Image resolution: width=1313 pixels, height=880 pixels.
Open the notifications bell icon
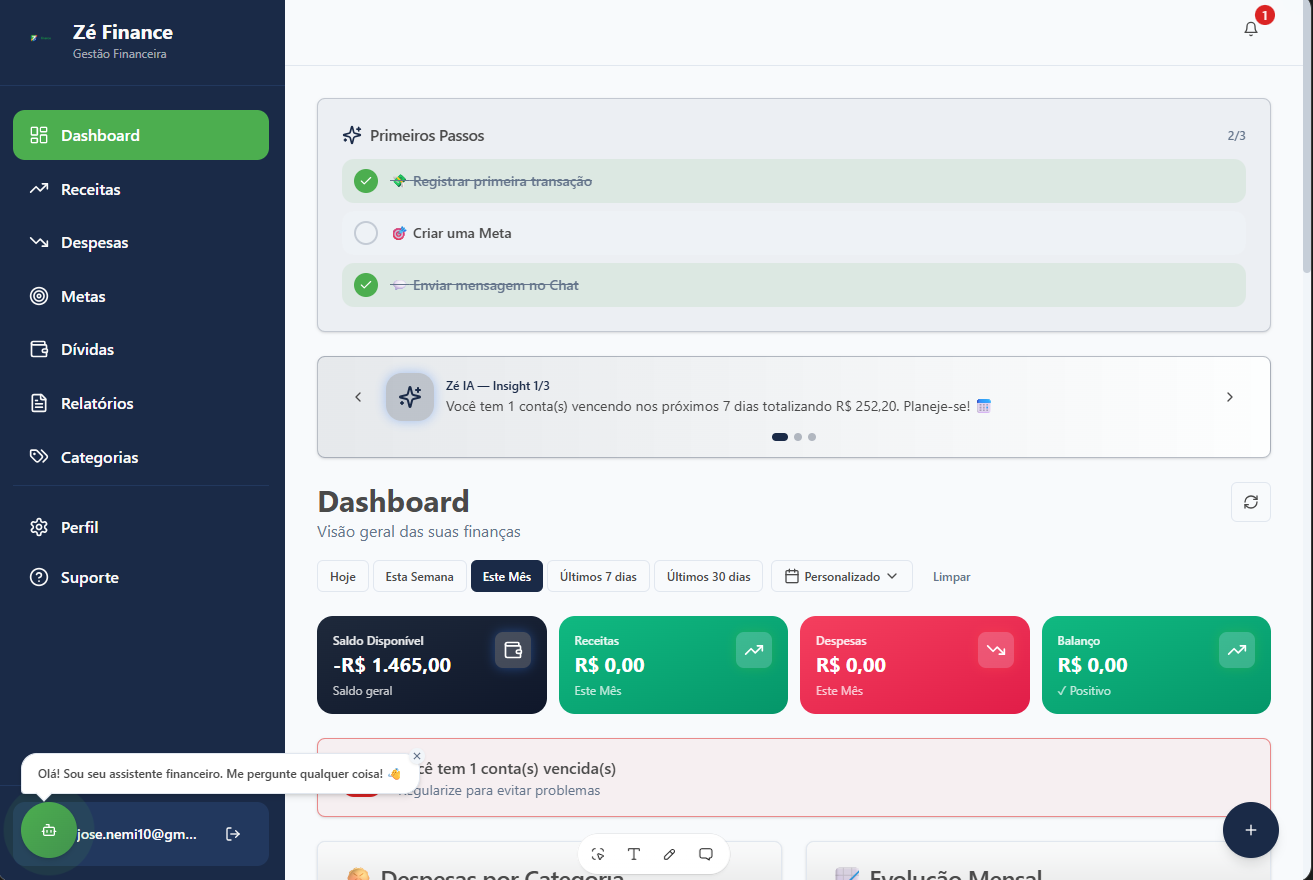click(x=1251, y=29)
